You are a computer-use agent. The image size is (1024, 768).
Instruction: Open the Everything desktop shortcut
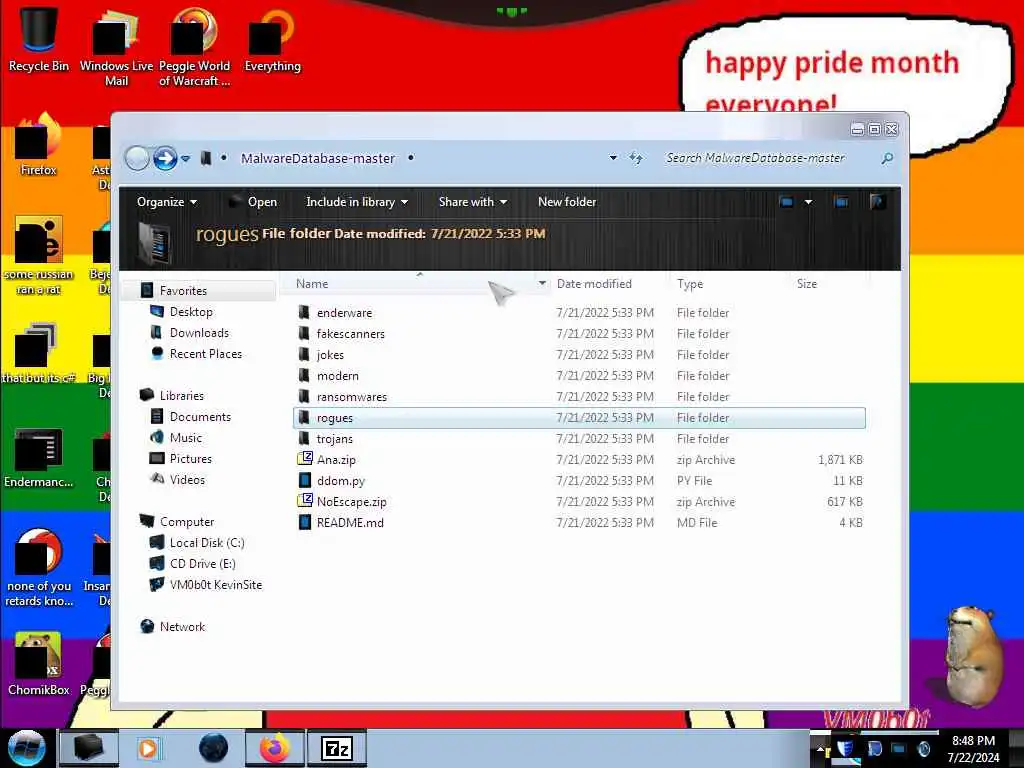(x=272, y=39)
